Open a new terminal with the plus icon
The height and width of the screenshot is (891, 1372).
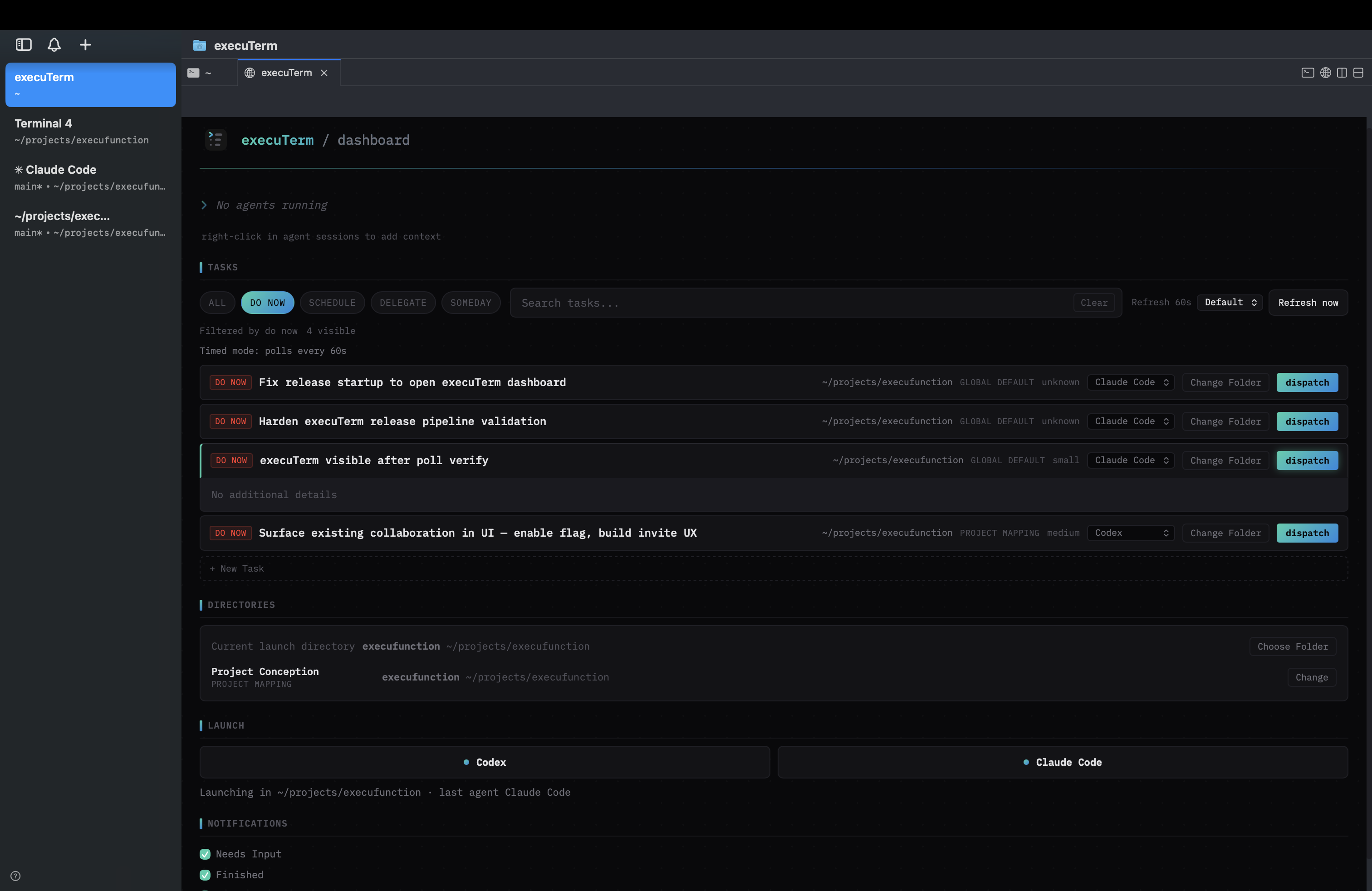[85, 44]
